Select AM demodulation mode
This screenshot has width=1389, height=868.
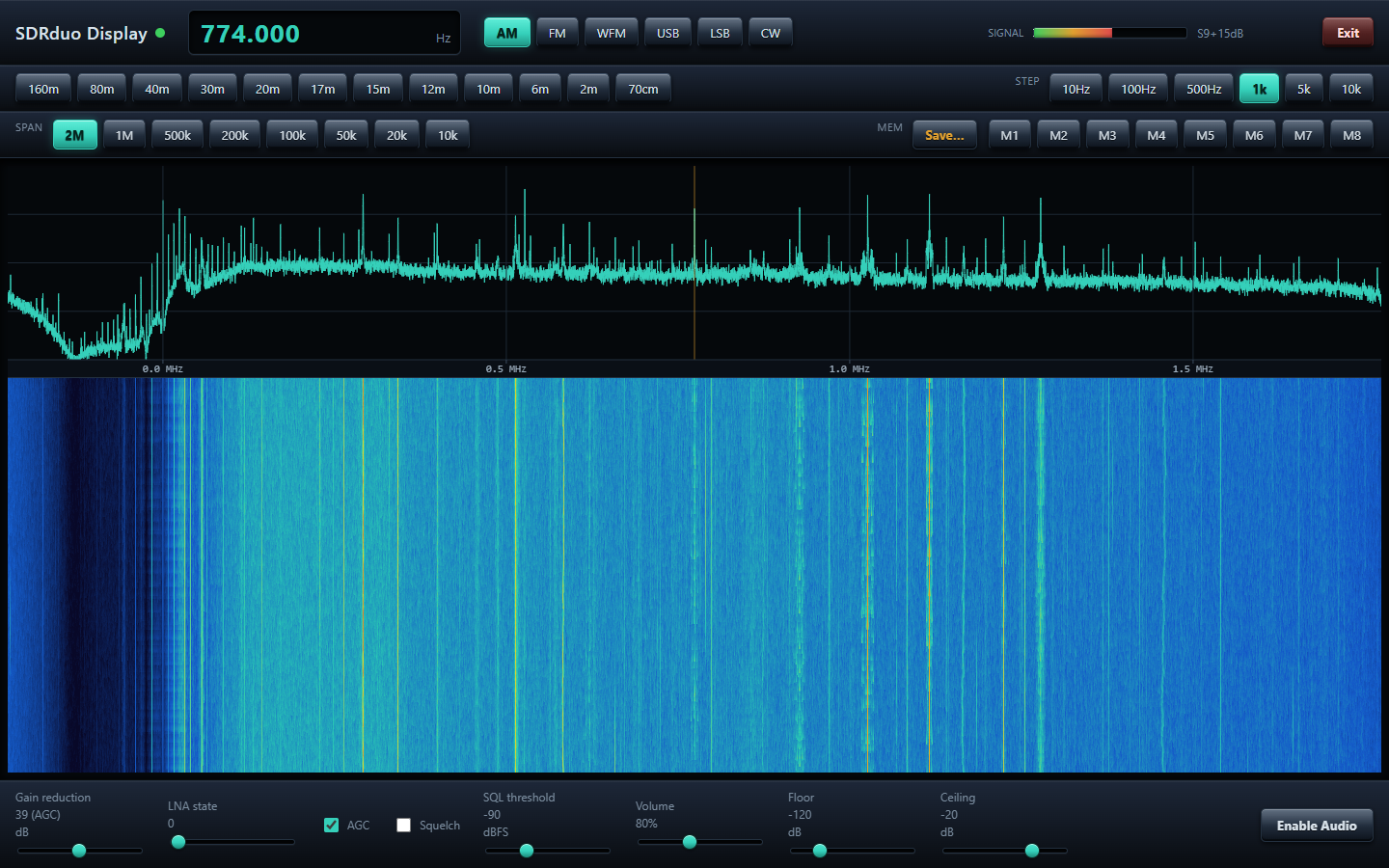pyautogui.click(x=506, y=33)
